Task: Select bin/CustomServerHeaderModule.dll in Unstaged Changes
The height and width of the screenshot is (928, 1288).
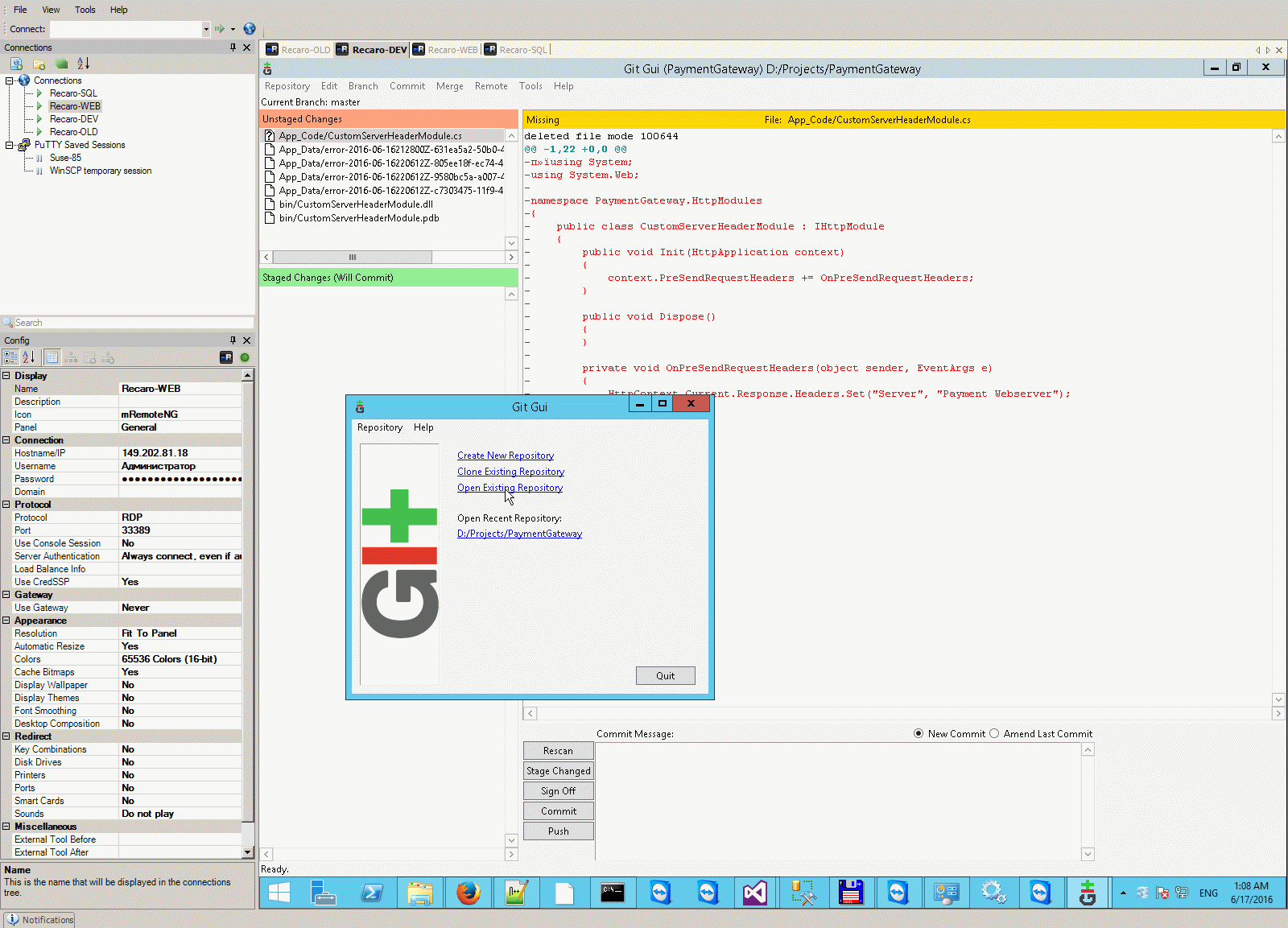Action: click(356, 204)
